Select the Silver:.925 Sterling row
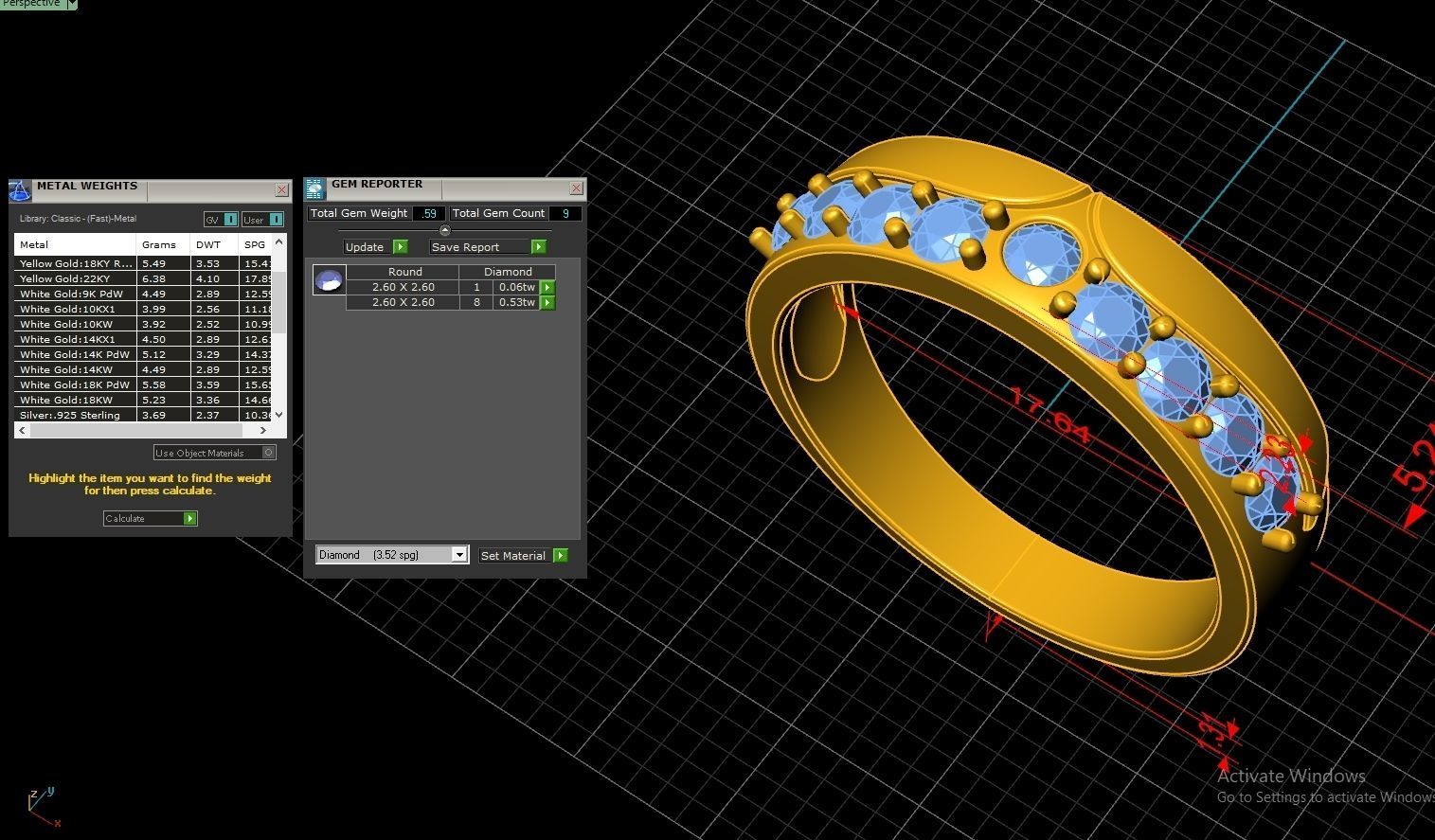This screenshot has height=840, width=1435. [144, 415]
